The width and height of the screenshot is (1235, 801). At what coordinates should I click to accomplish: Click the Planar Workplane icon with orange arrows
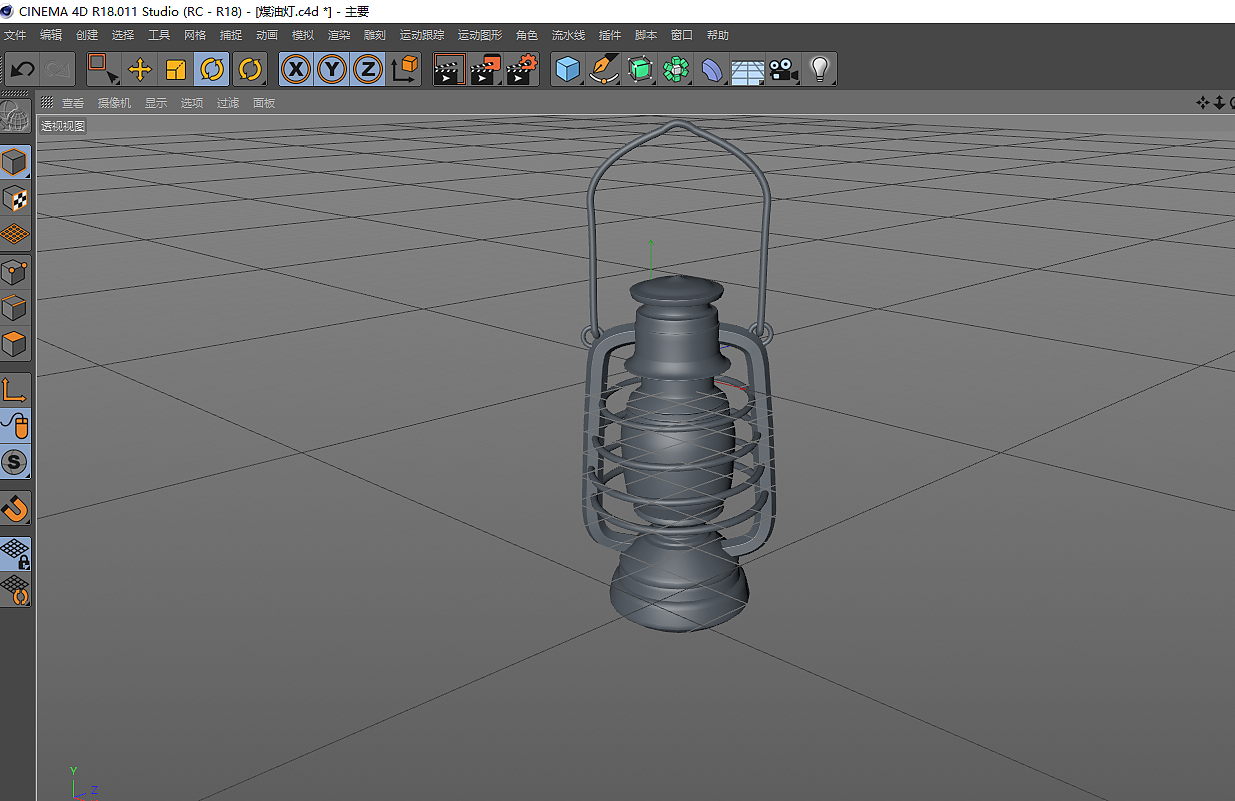click(x=15, y=591)
